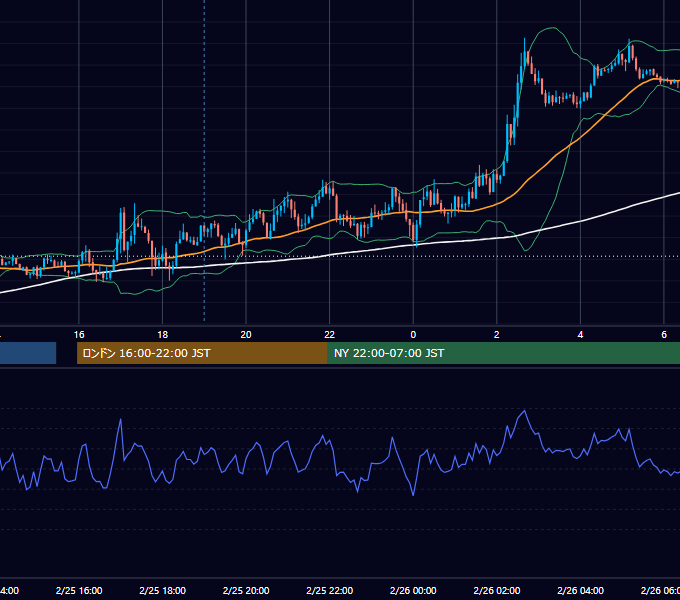Click the 4 hour label on the chart axis
680x600 pixels.
tap(580, 335)
